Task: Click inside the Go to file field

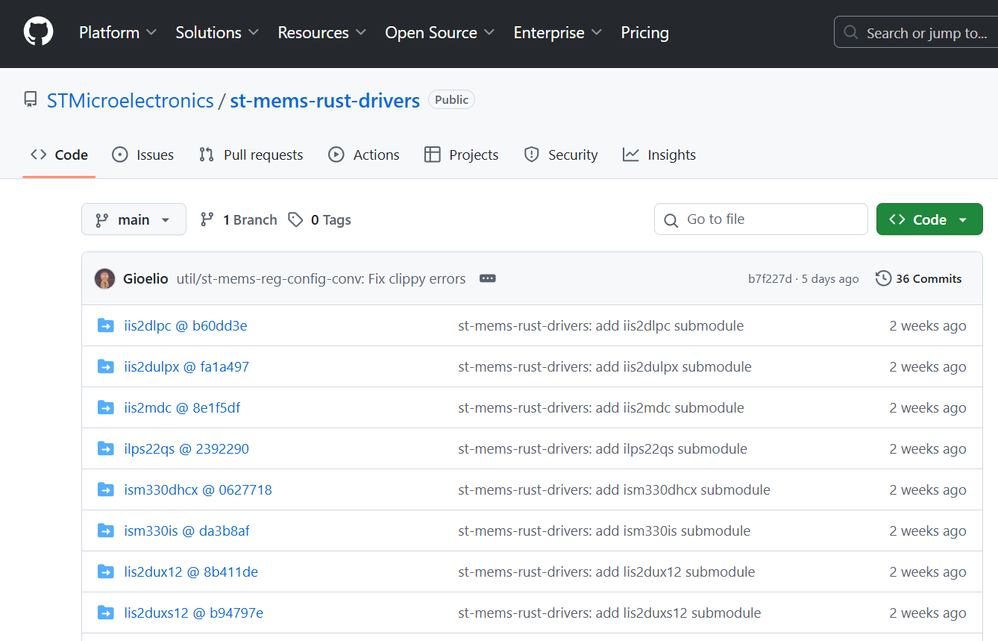Action: click(760, 219)
